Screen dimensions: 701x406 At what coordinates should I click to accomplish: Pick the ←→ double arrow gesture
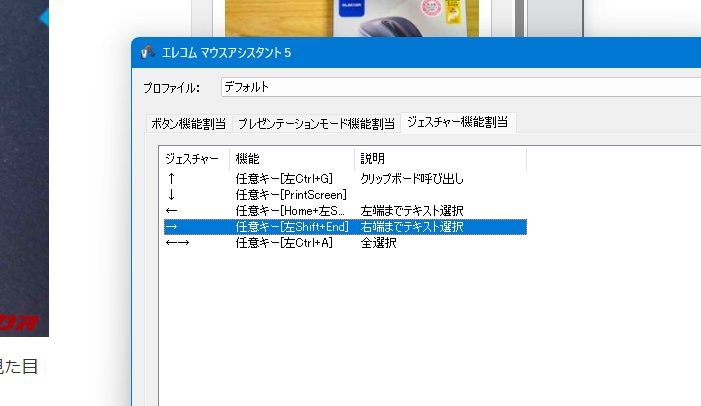[x=177, y=243]
